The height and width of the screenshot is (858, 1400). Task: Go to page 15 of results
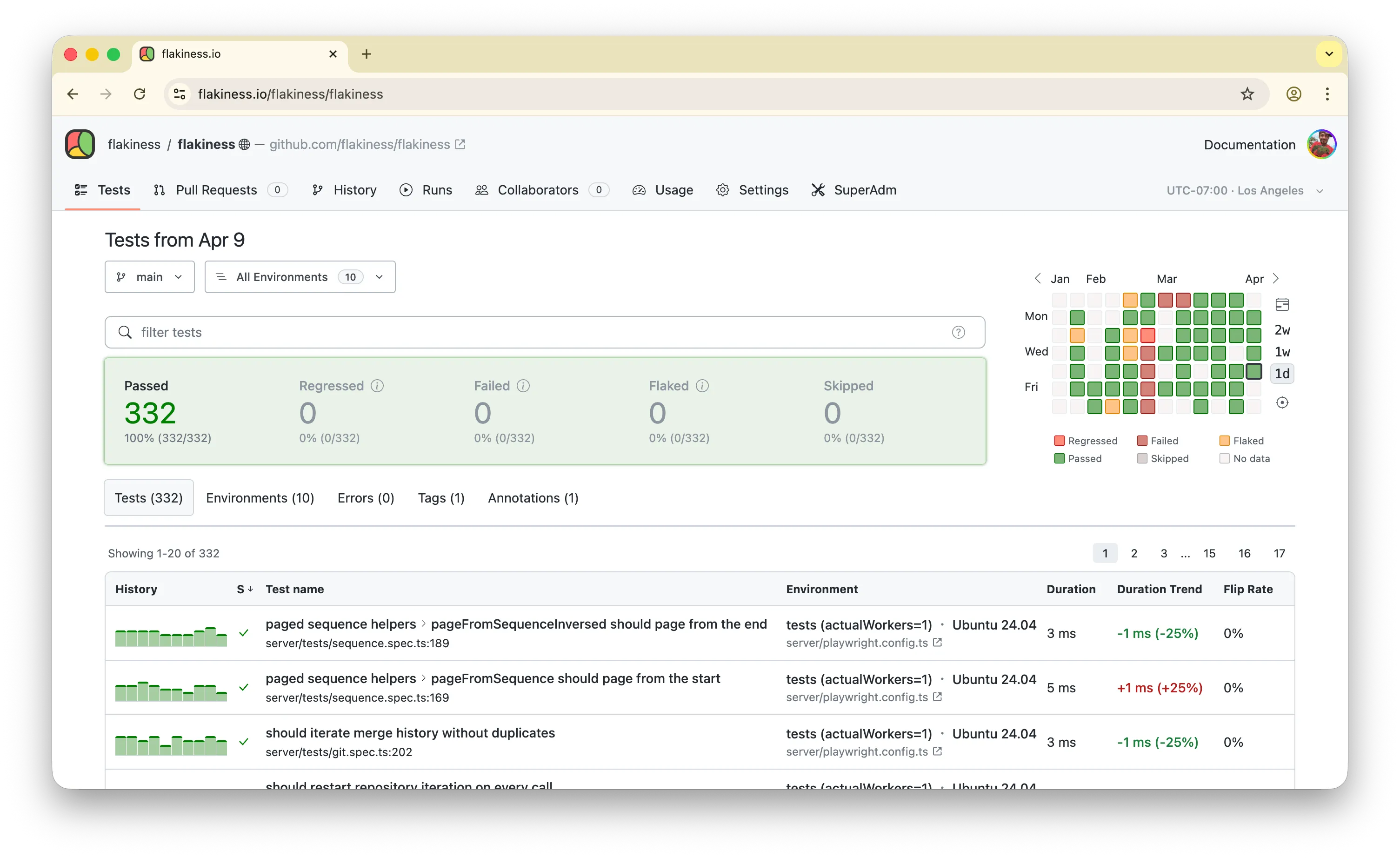click(1209, 553)
